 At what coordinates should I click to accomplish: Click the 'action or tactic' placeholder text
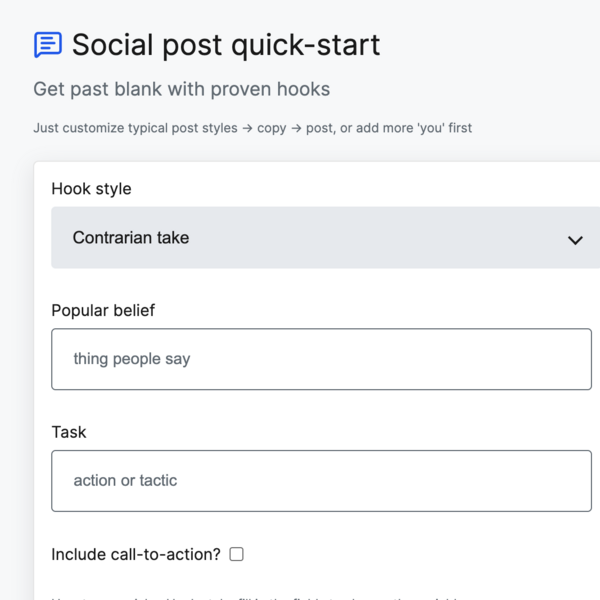click(x=125, y=480)
